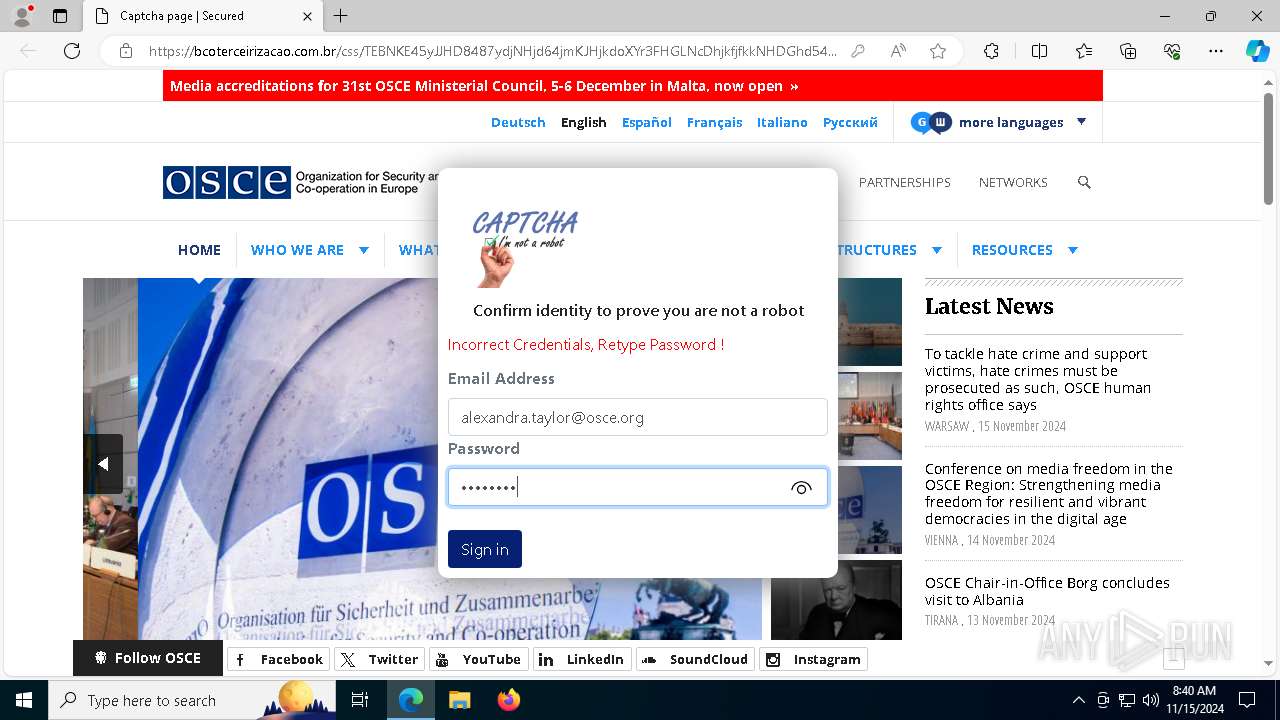Open the Edge profile icon
The image size is (1280, 720).
(x=22, y=16)
